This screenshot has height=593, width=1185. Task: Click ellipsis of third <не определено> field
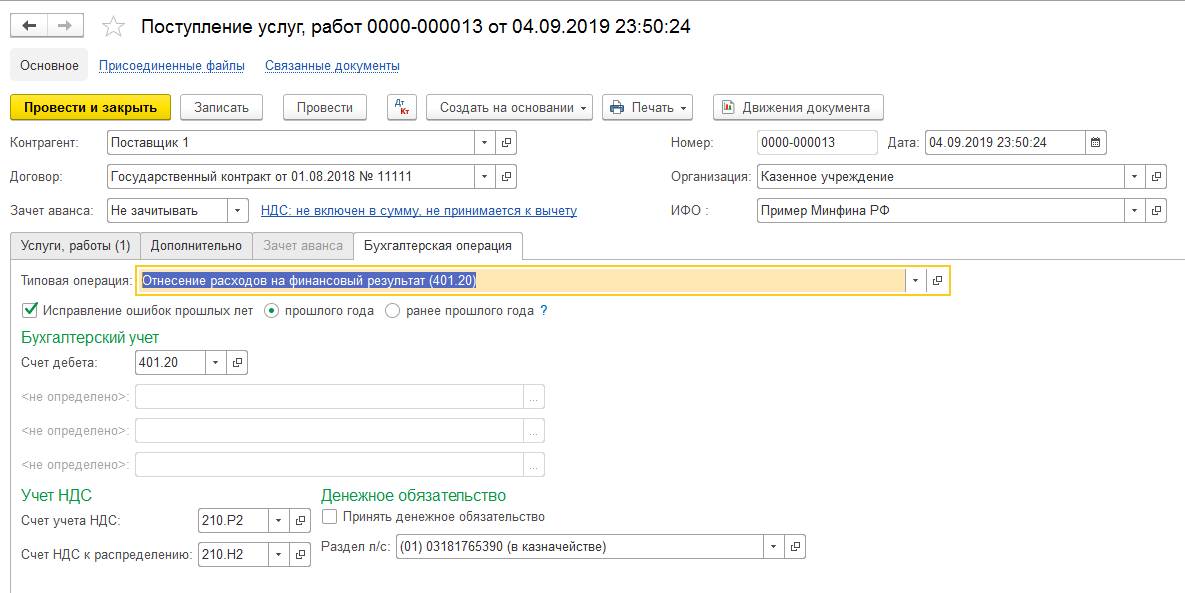(534, 465)
